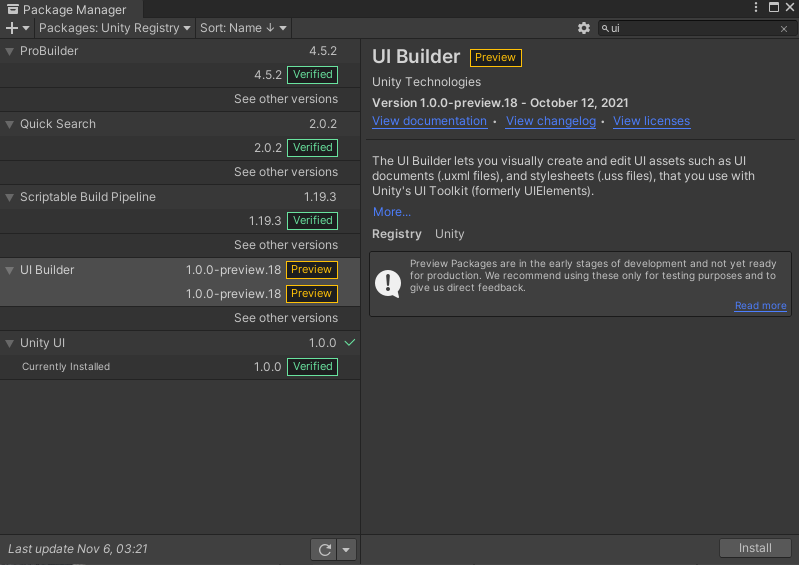Select Quick Search 2.0.2 Verified version row
This screenshot has height=565, width=799.
point(180,148)
